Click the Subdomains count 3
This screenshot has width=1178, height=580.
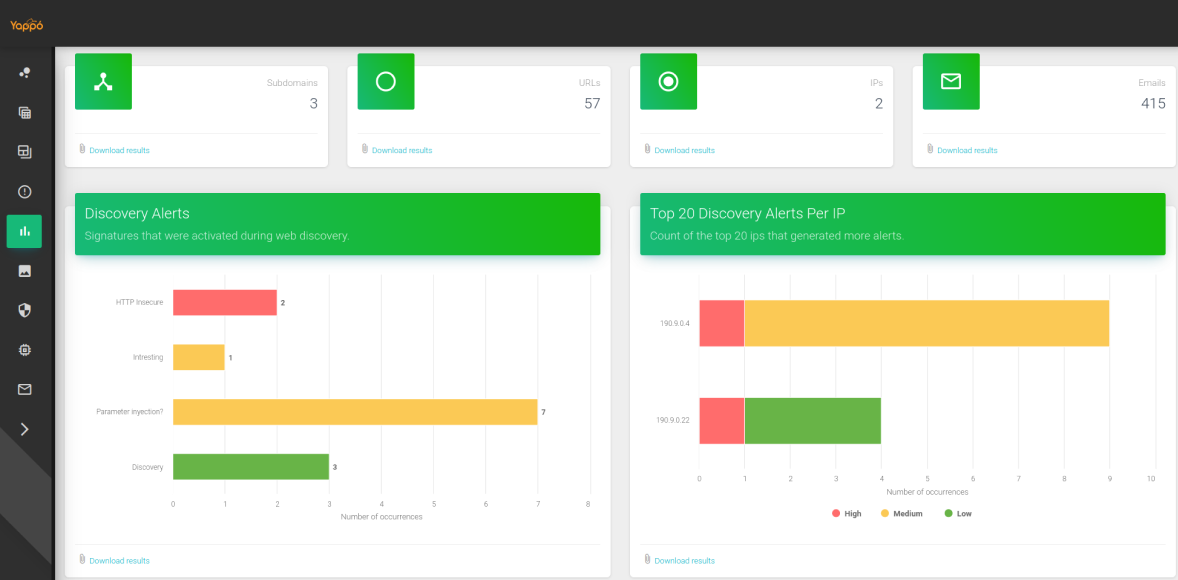click(313, 104)
